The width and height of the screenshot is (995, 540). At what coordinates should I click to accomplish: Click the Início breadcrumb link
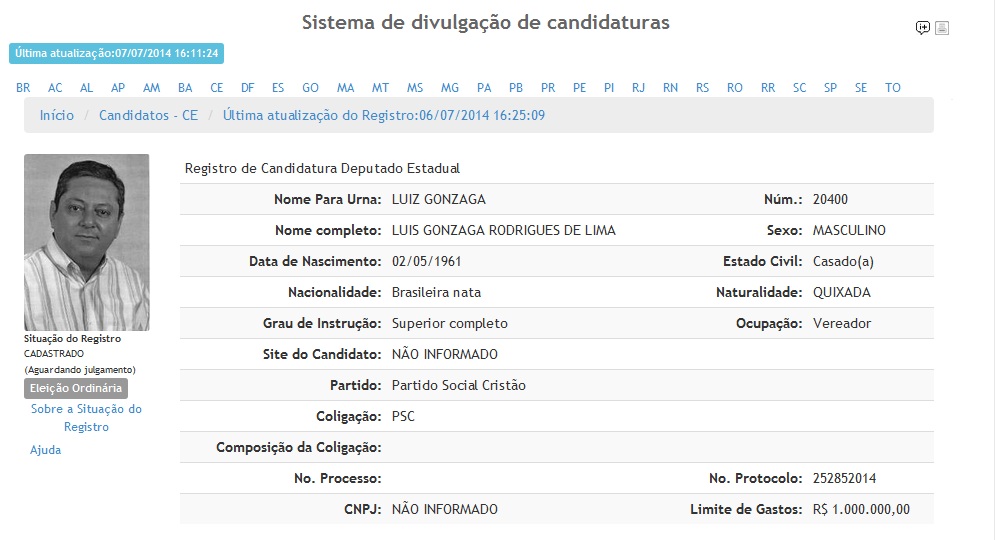(57, 116)
